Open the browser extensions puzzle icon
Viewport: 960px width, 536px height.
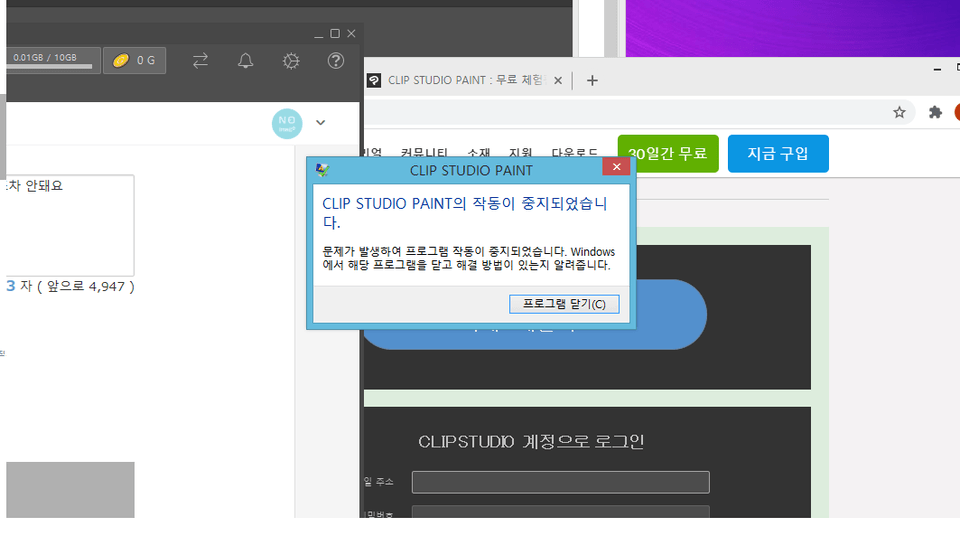(x=935, y=112)
